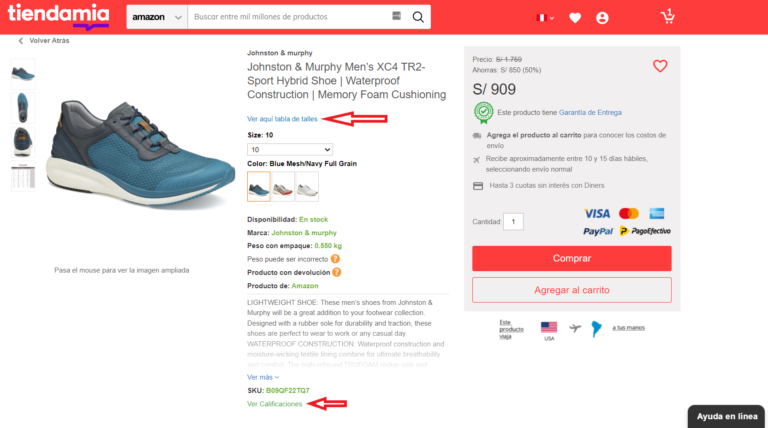Open the wishlist heart in header
Viewport: 768px width, 428px height.
click(x=575, y=18)
